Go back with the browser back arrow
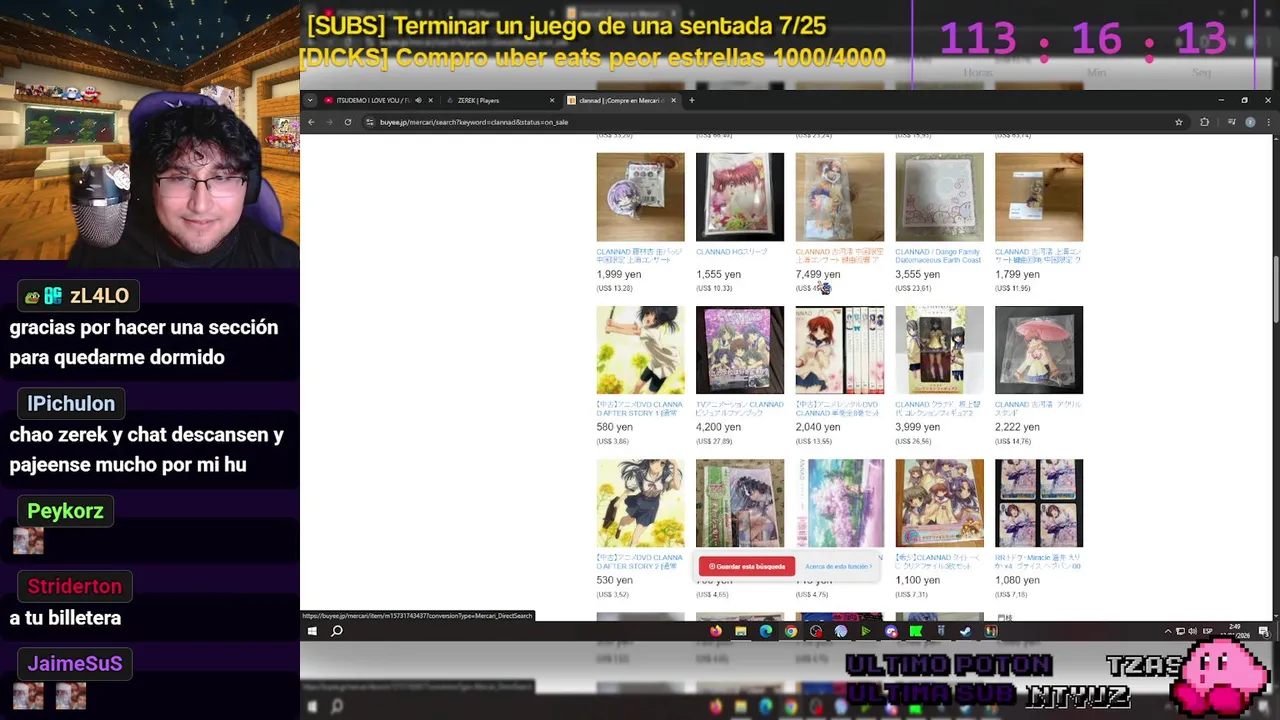Viewport: 1280px width, 720px height. [311, 122]
